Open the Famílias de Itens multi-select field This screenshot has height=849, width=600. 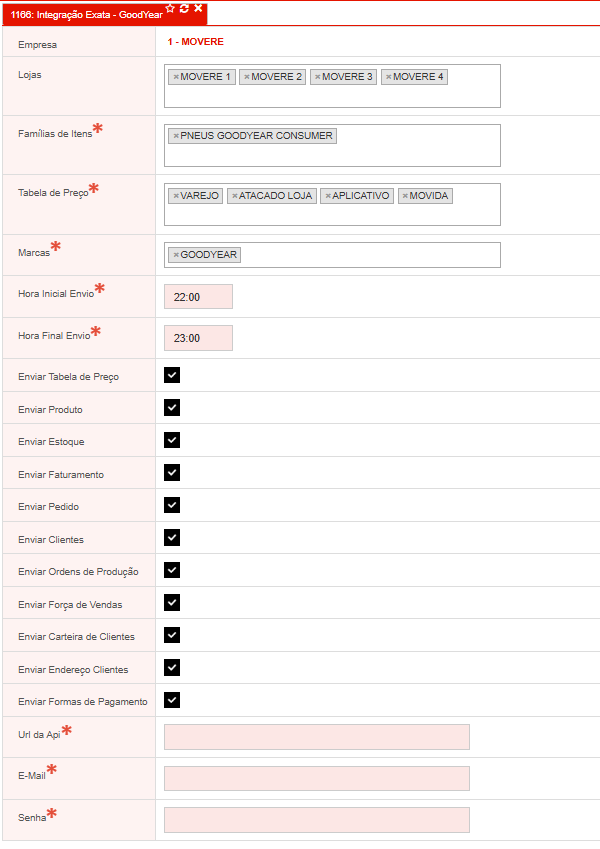pos(332,145)
